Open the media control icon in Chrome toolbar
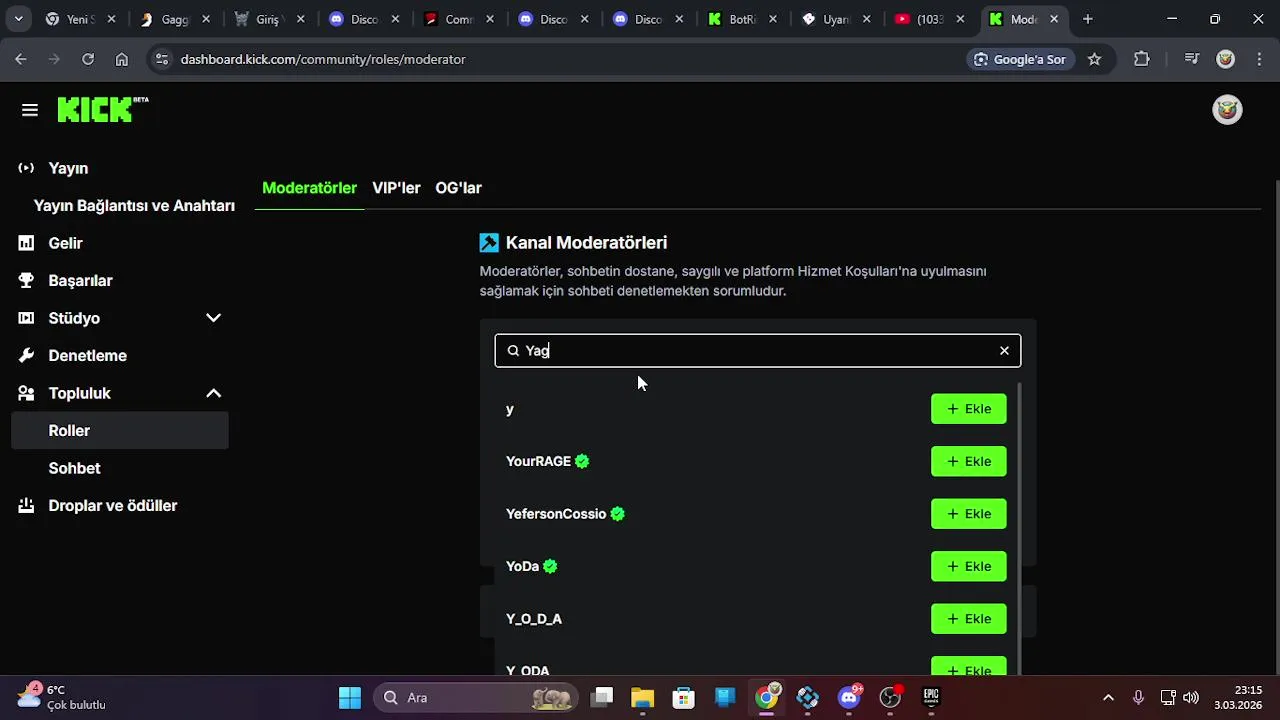The height and width of the screenshot is (720, 1280). pos(1191,59)
